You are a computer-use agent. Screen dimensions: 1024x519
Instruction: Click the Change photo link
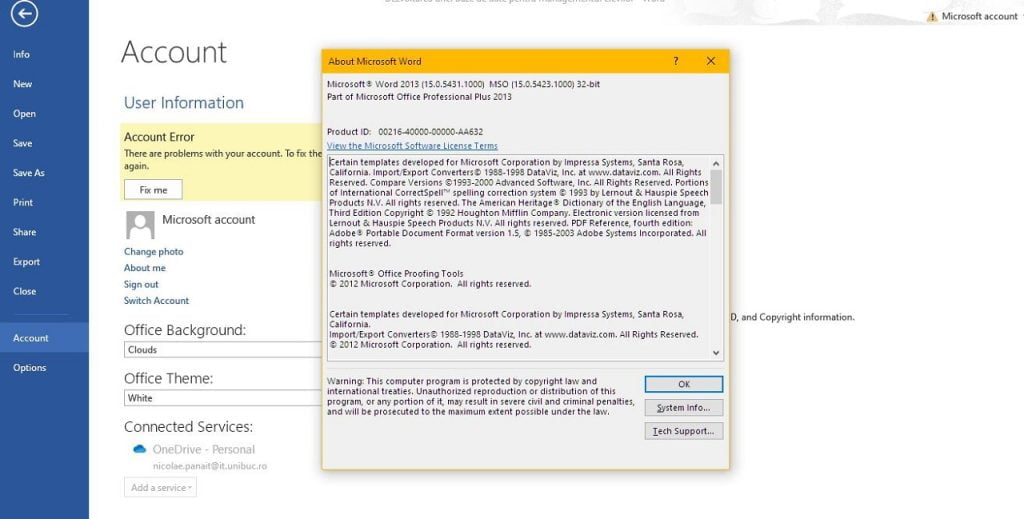[x=154, y=252]
